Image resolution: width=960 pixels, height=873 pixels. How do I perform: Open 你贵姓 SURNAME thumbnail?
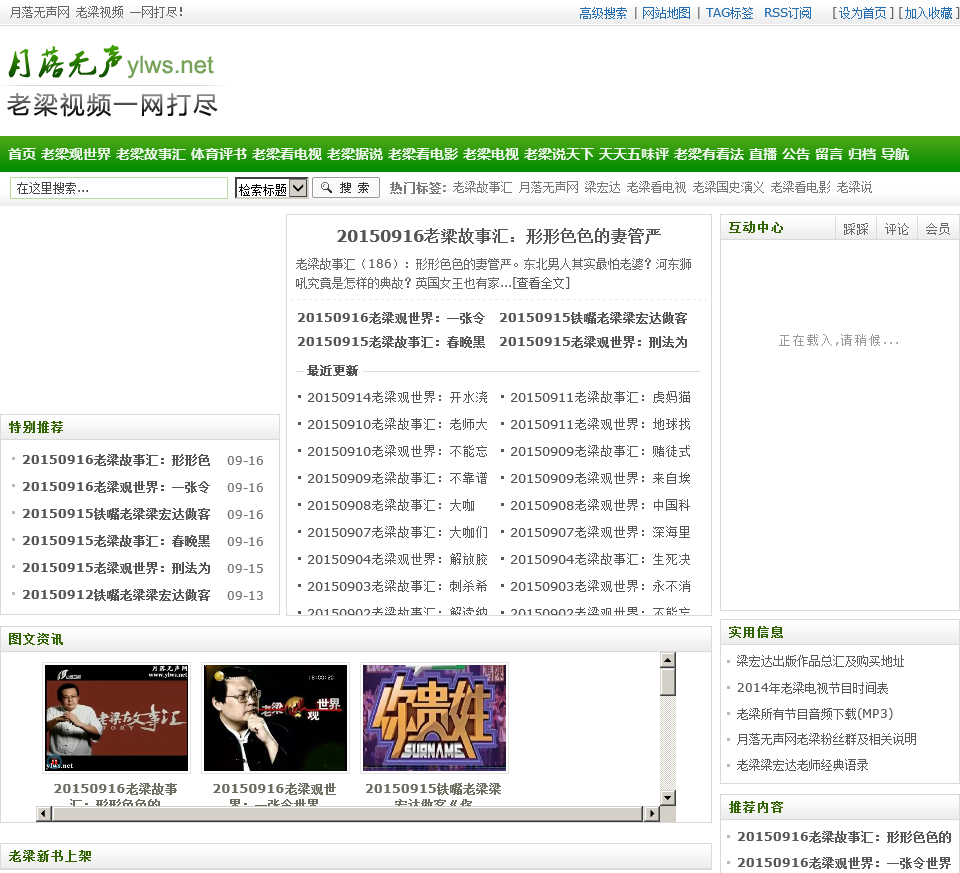tap(435, 718)
